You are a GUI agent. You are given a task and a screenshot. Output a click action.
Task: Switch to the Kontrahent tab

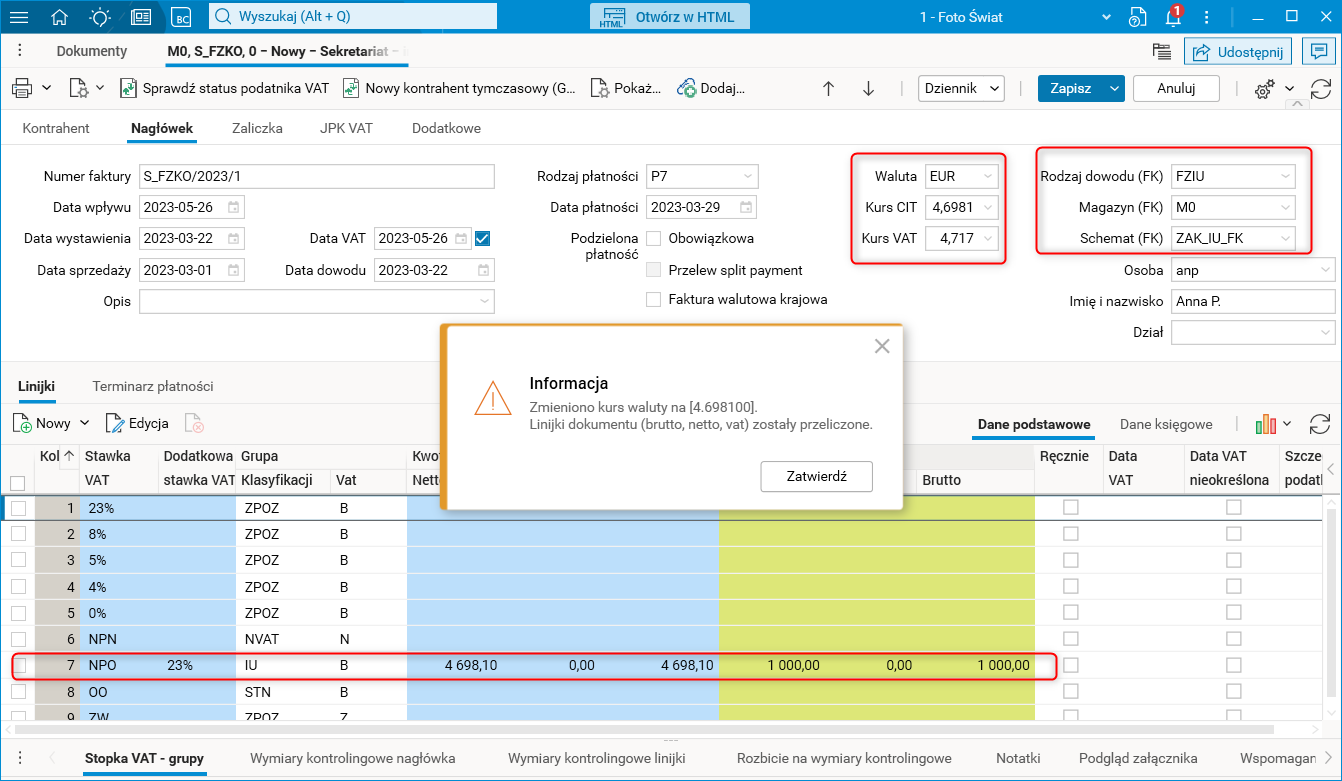coord(56,128)
